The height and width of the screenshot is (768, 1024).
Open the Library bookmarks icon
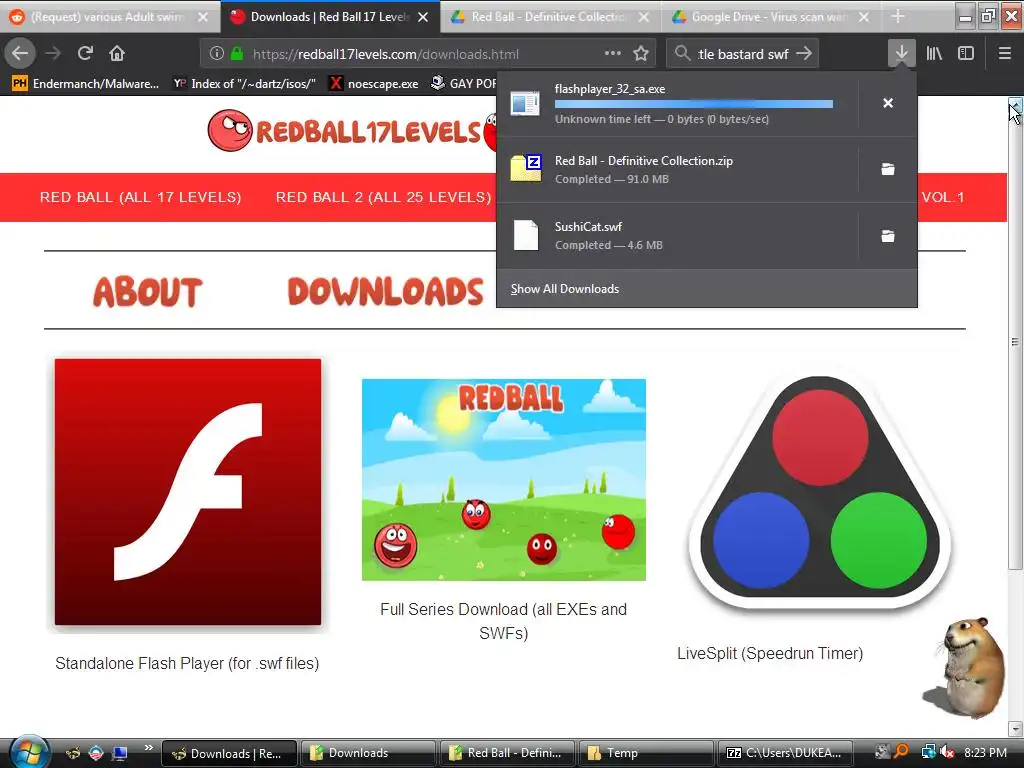pos(934,54)
